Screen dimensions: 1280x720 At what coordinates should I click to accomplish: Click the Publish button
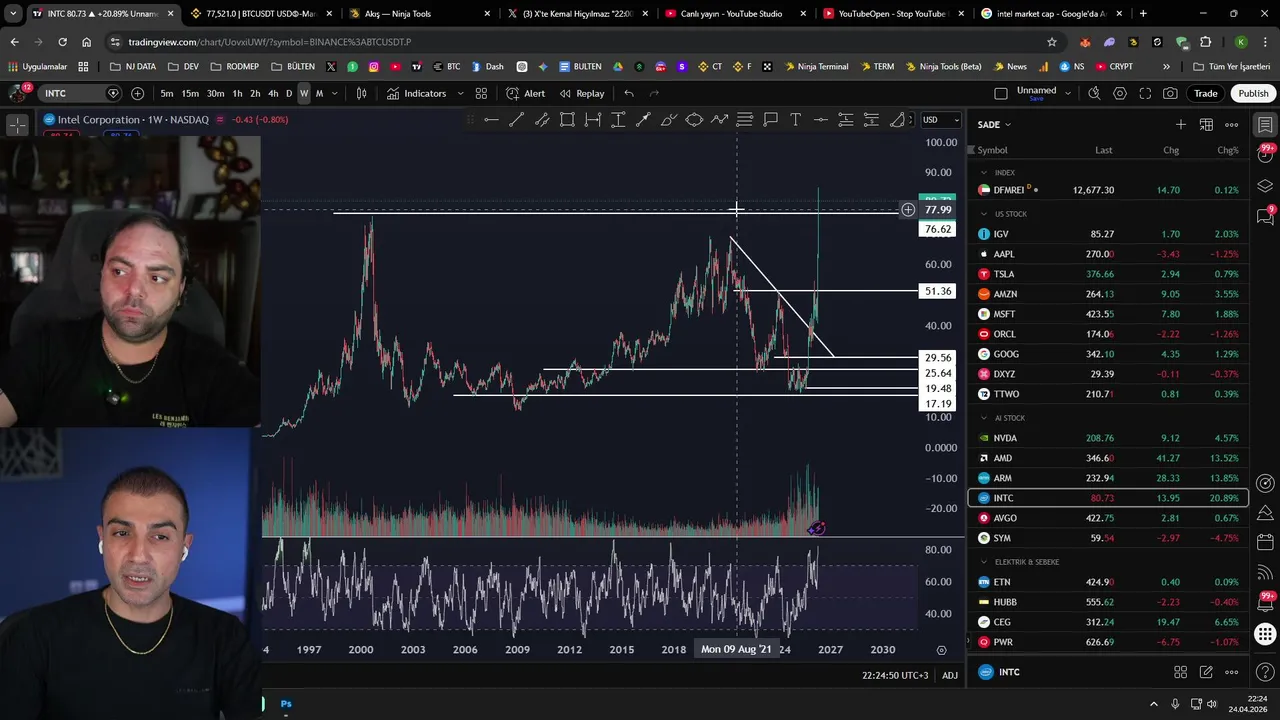pyautogui.click(x=1253, y=93)
